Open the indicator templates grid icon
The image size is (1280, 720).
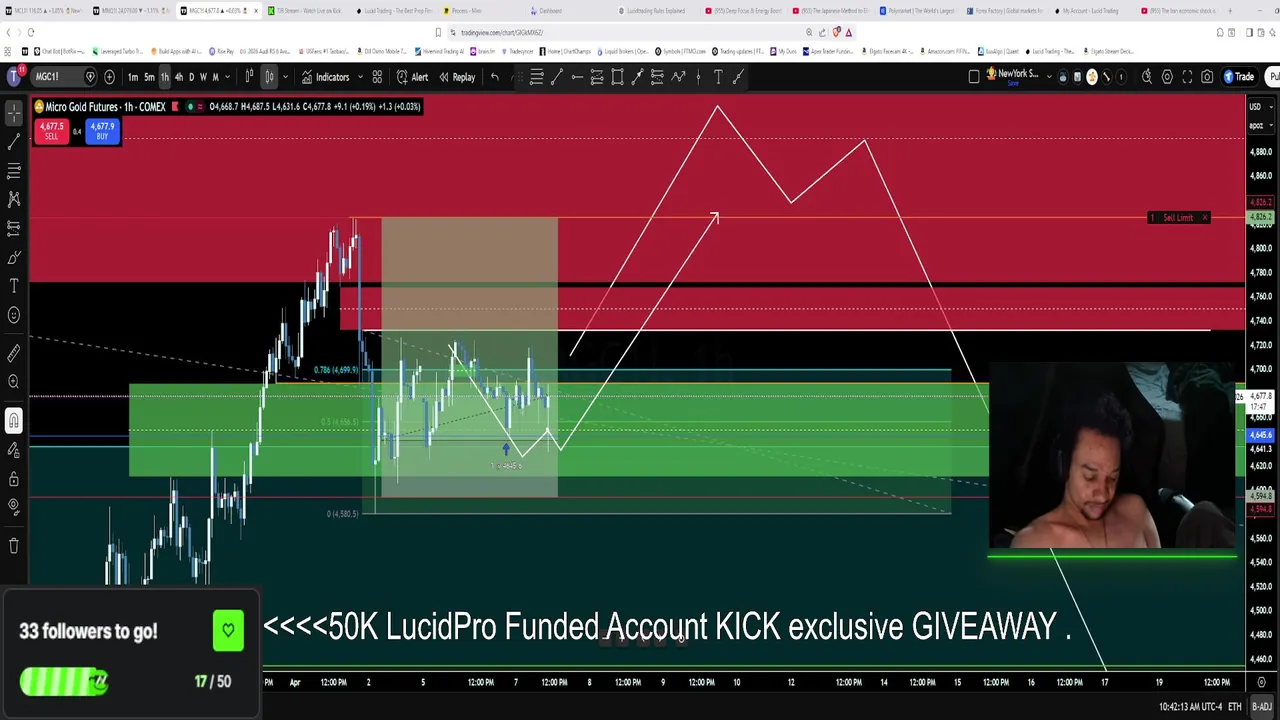[377, 77]
